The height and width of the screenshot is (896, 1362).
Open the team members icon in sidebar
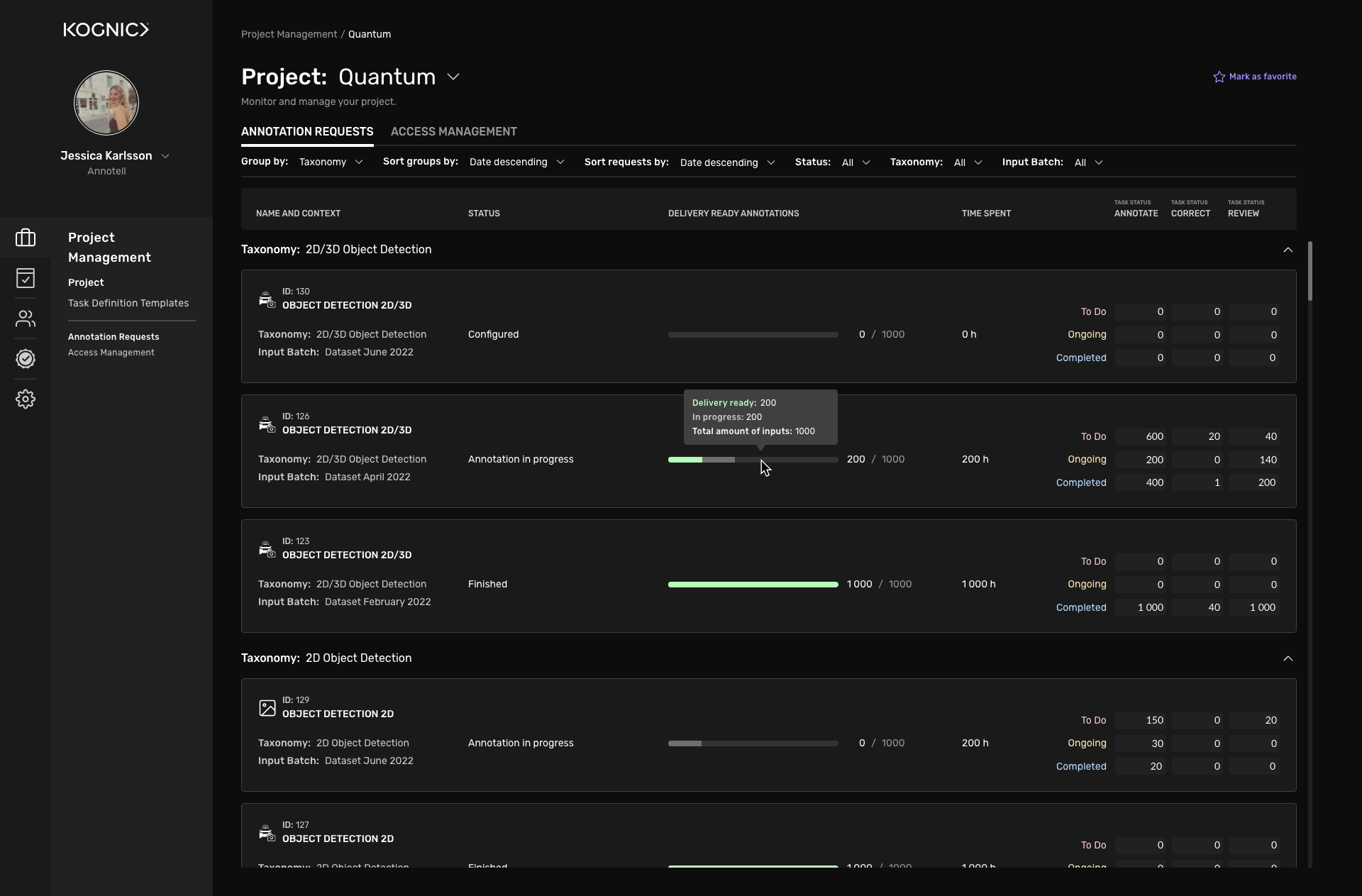pos(26,319)
